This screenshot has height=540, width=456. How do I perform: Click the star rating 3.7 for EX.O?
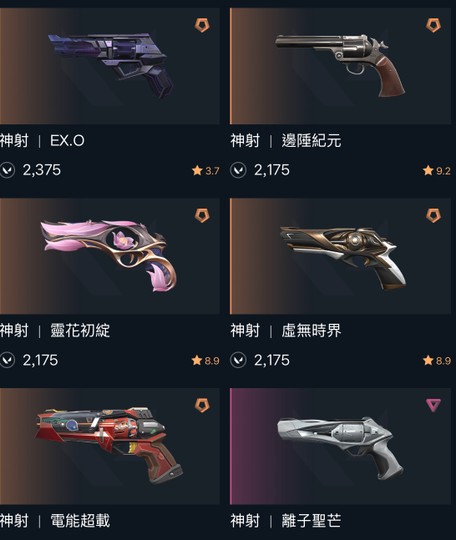(x=206, y=170)
